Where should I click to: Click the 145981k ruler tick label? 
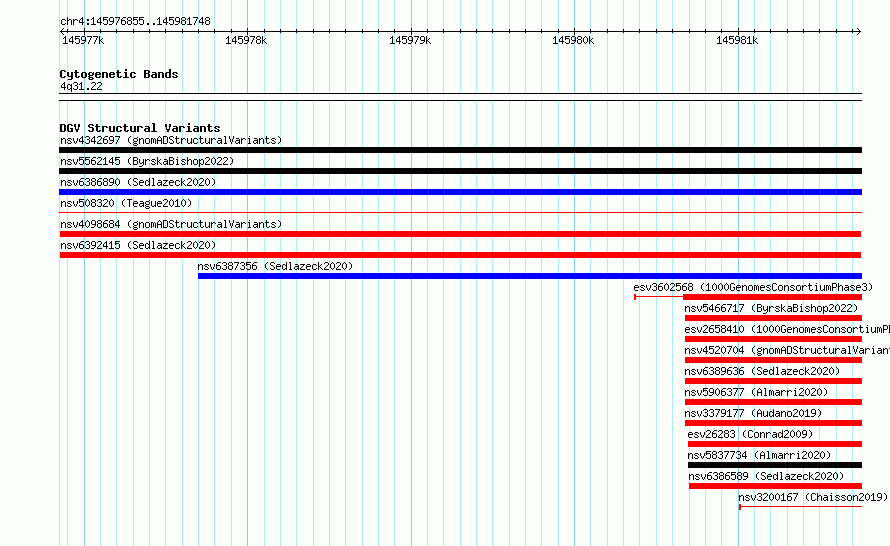[x=737, y=40]
